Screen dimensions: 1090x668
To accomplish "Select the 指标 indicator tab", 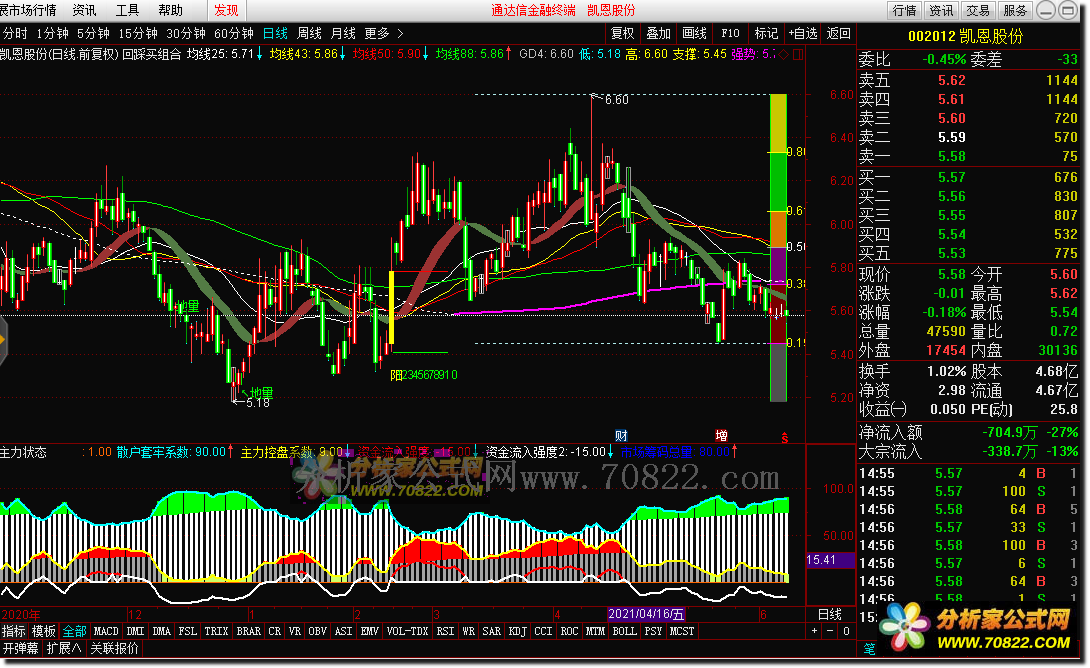I will [x=13, y=631].
